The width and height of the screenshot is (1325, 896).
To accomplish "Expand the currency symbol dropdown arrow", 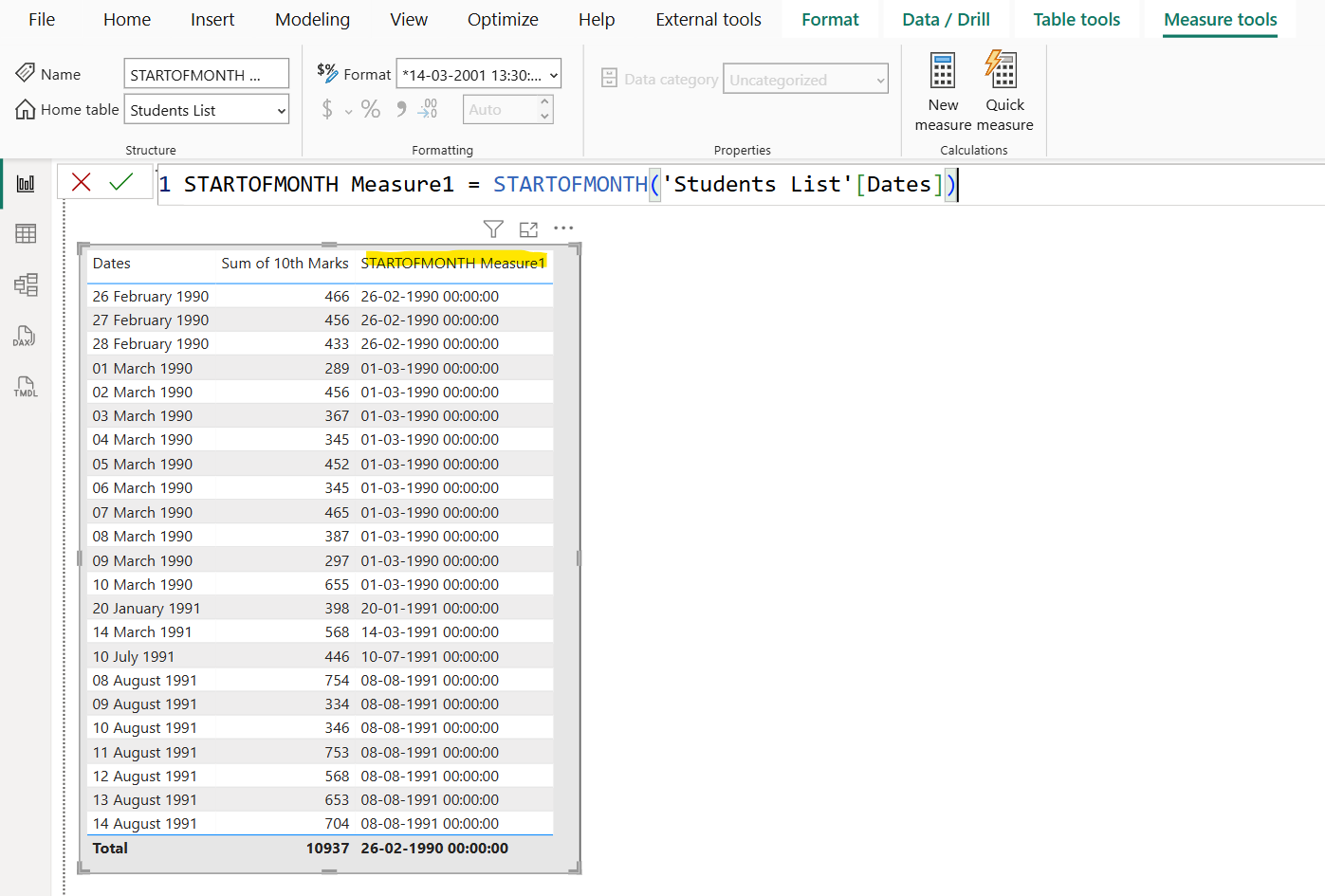I will click(347, 111).
